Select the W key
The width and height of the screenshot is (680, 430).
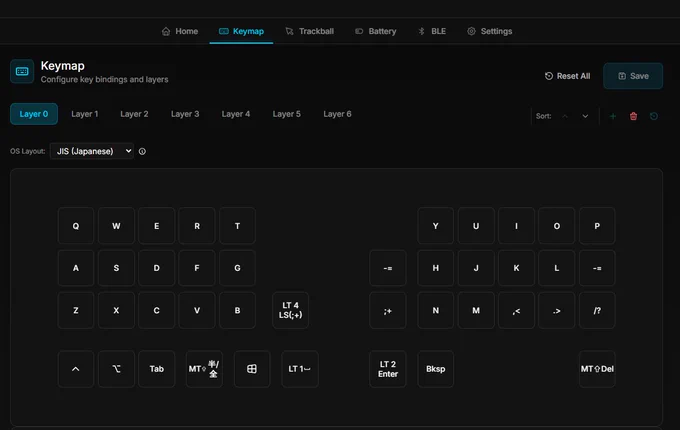[116, 226]
